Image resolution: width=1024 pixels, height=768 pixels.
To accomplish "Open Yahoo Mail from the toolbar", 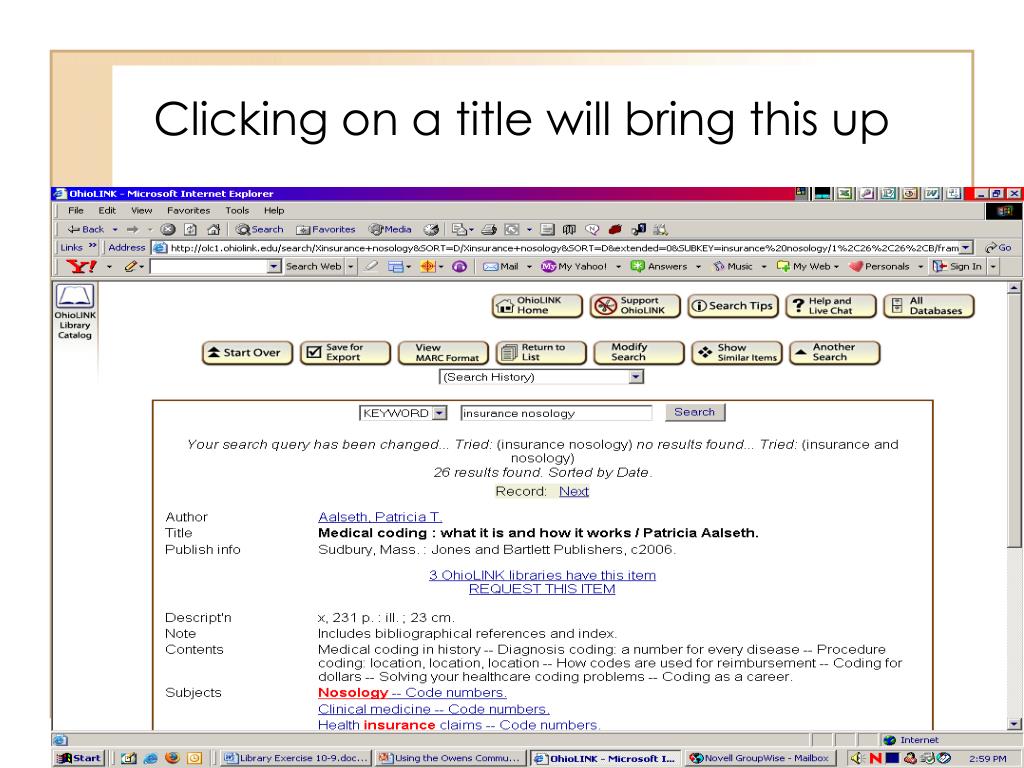I will point(501,266).
